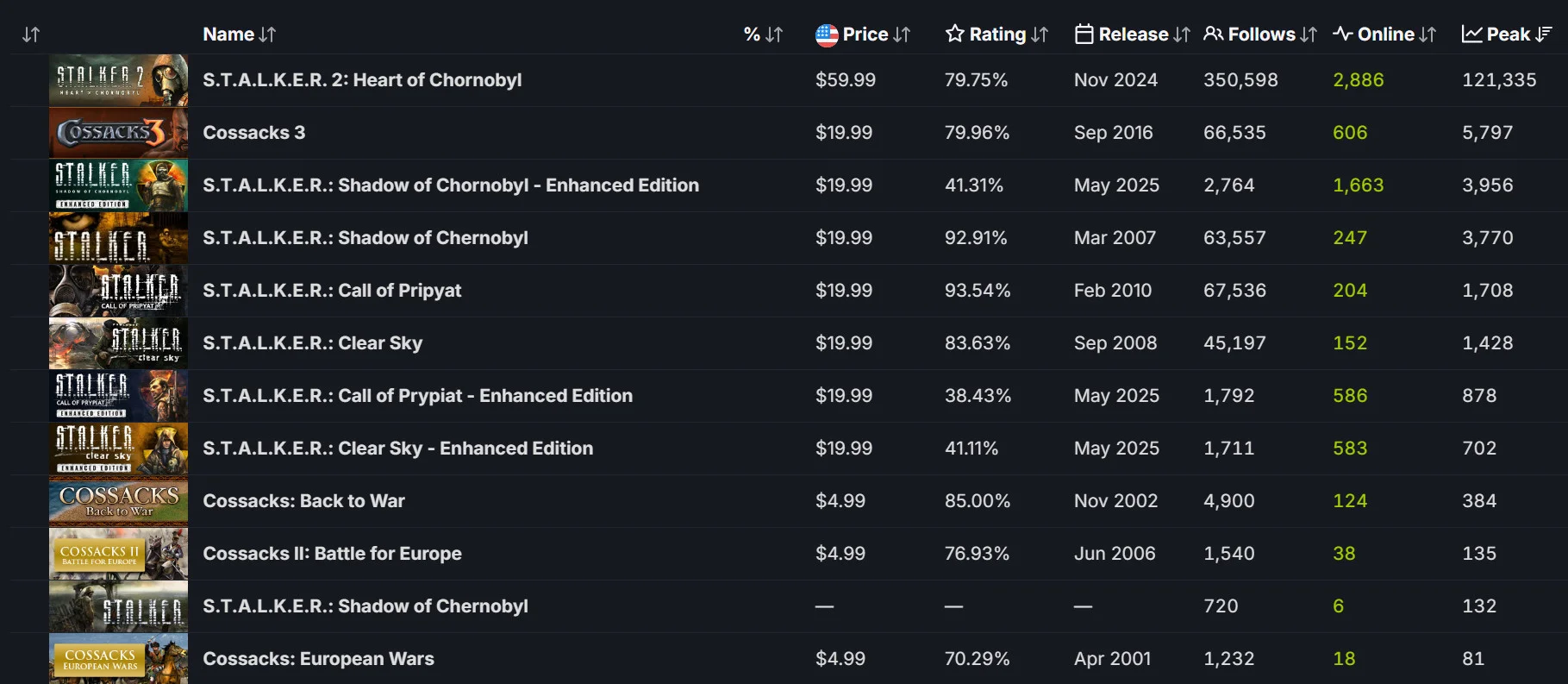Click the S.T.A.L.K.E.R. 2 capsule image
Screen dimensions: 1568x684
pyautogui.click(x=118, y=80)
